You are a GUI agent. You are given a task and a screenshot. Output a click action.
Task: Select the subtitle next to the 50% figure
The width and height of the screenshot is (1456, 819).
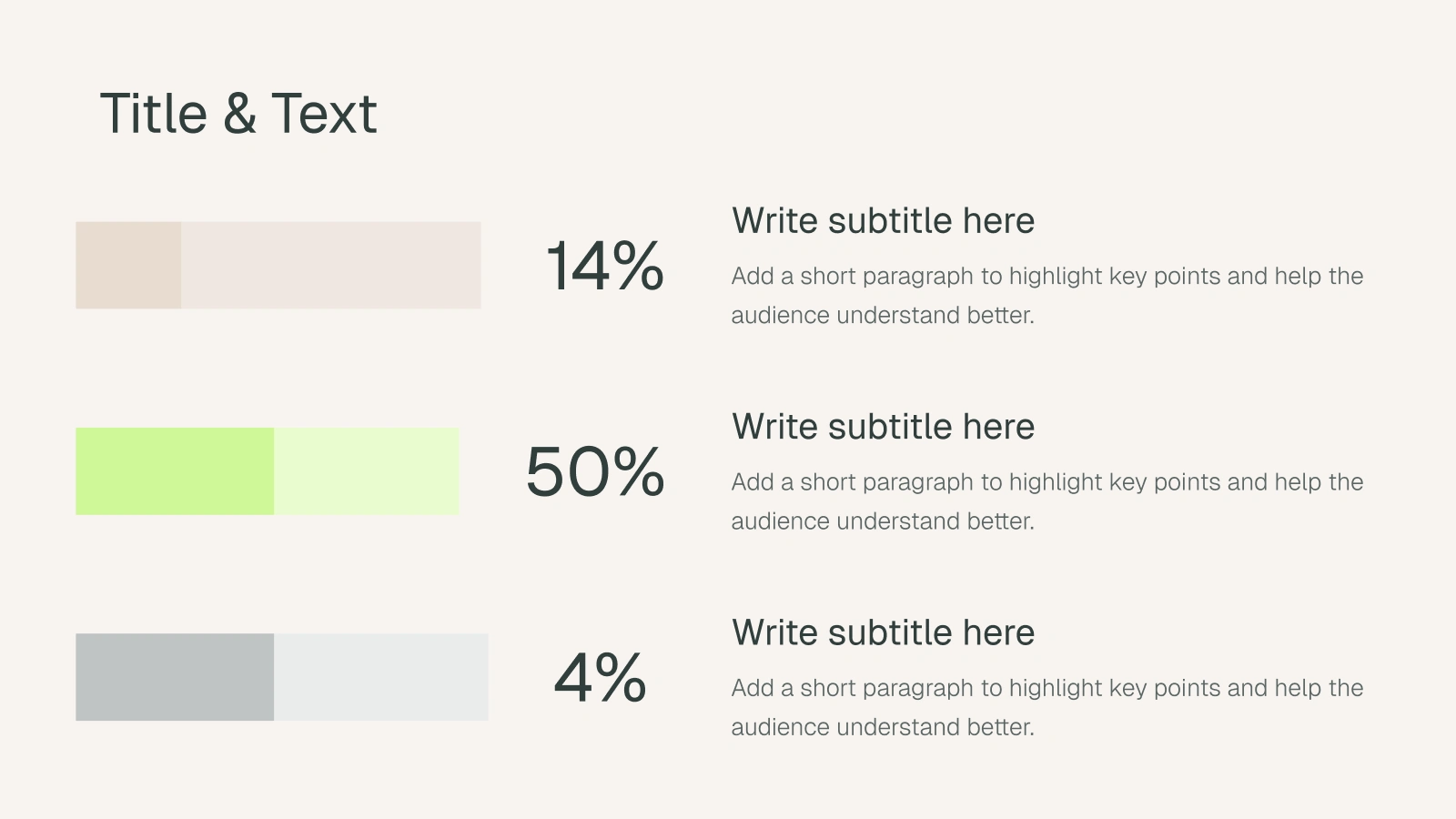pyautogui.click(x=883, y=427)
